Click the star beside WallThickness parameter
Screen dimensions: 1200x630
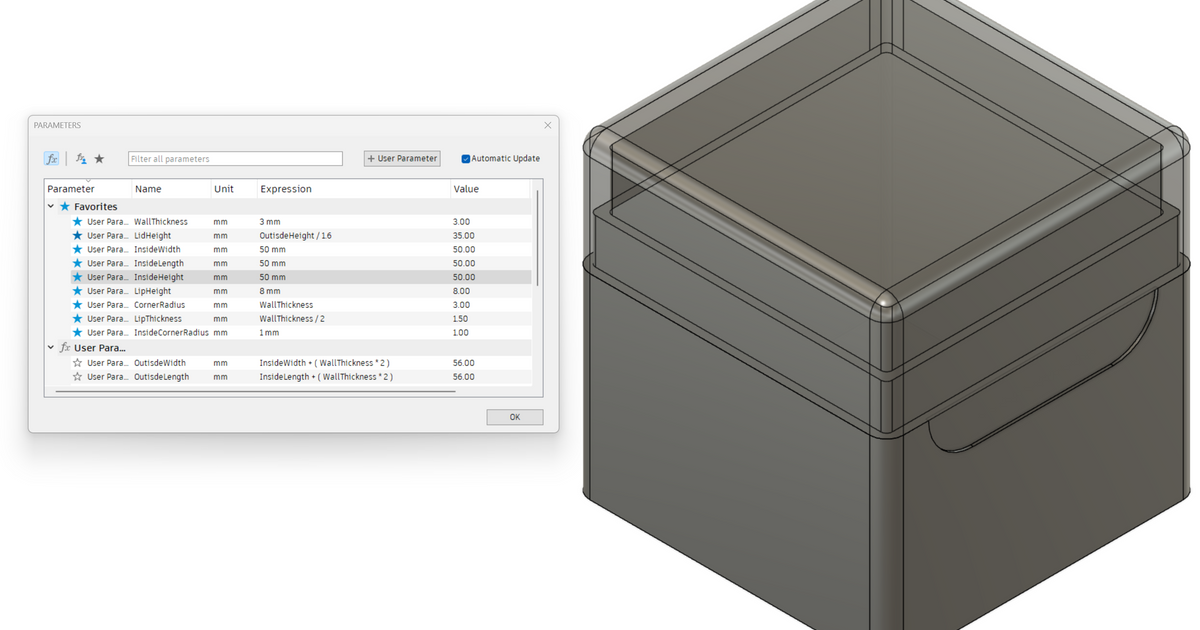tap(77, 221)
